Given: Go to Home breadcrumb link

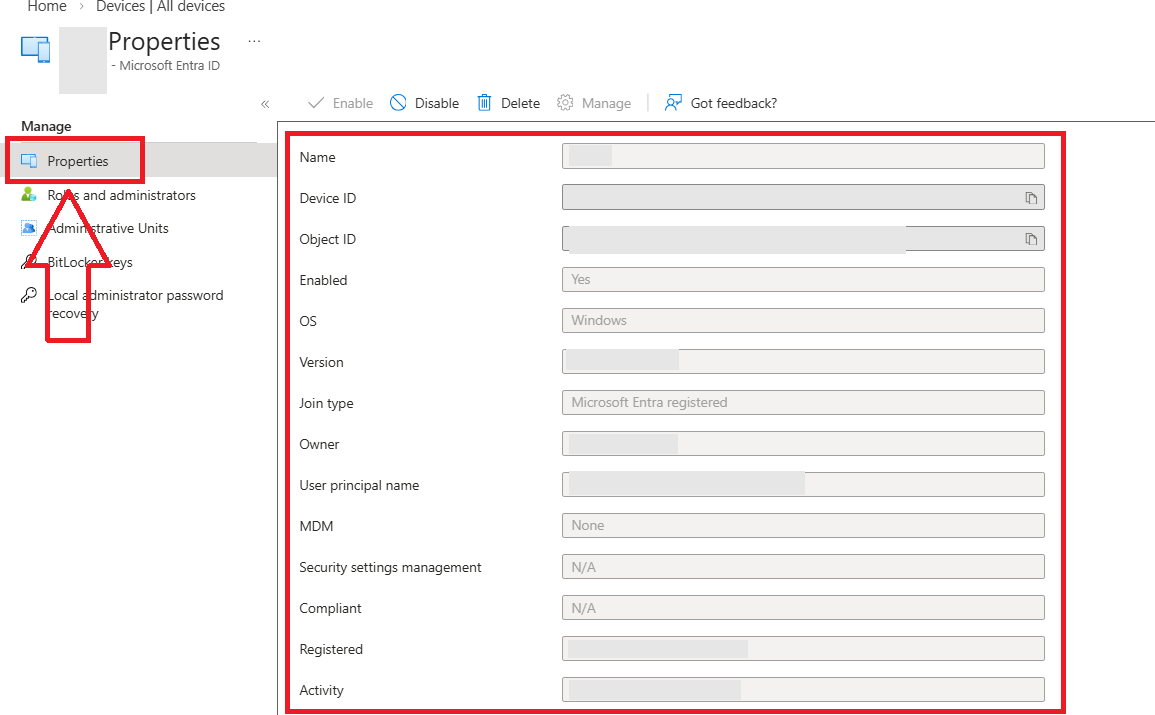Looking at the screenshot, I should tap(47, 7).
